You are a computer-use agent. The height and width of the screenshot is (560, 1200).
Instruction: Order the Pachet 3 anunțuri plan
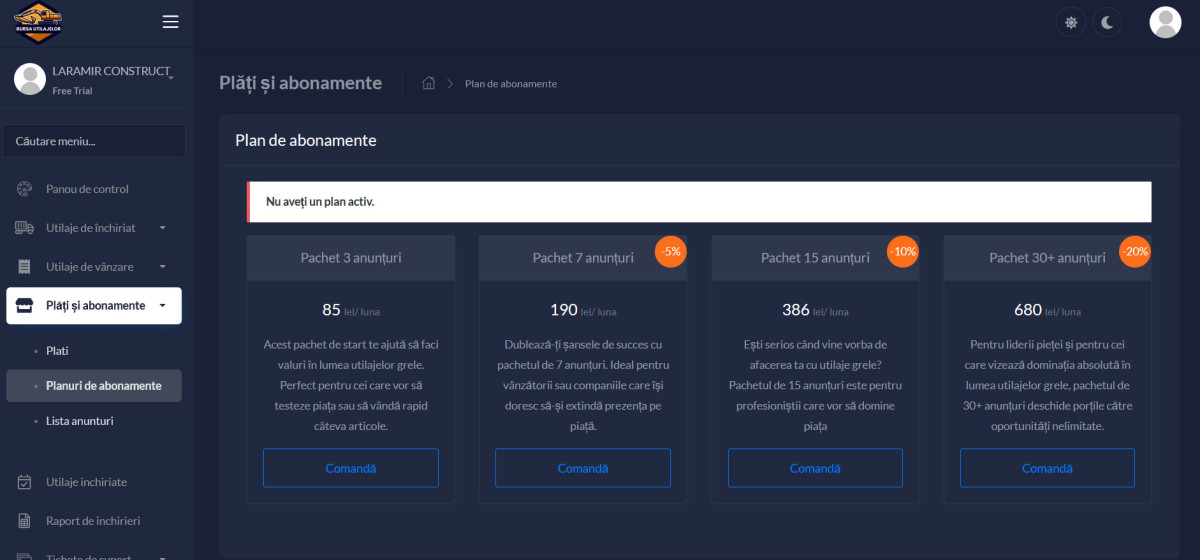pos(350,468)
